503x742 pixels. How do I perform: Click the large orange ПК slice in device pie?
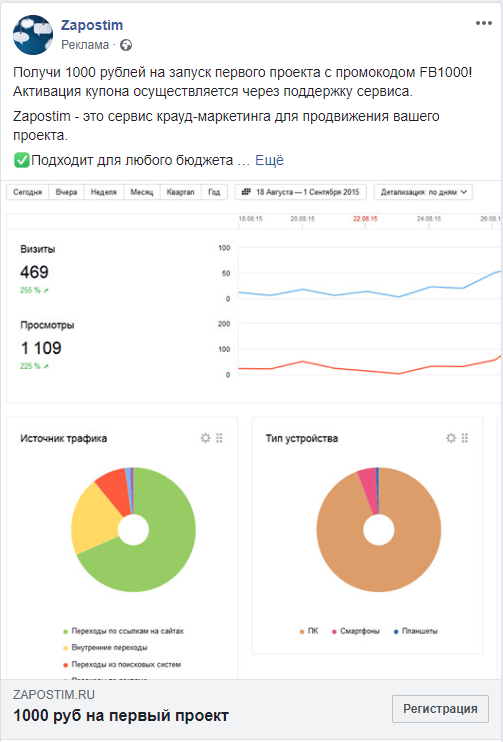[x=379, y=568]
